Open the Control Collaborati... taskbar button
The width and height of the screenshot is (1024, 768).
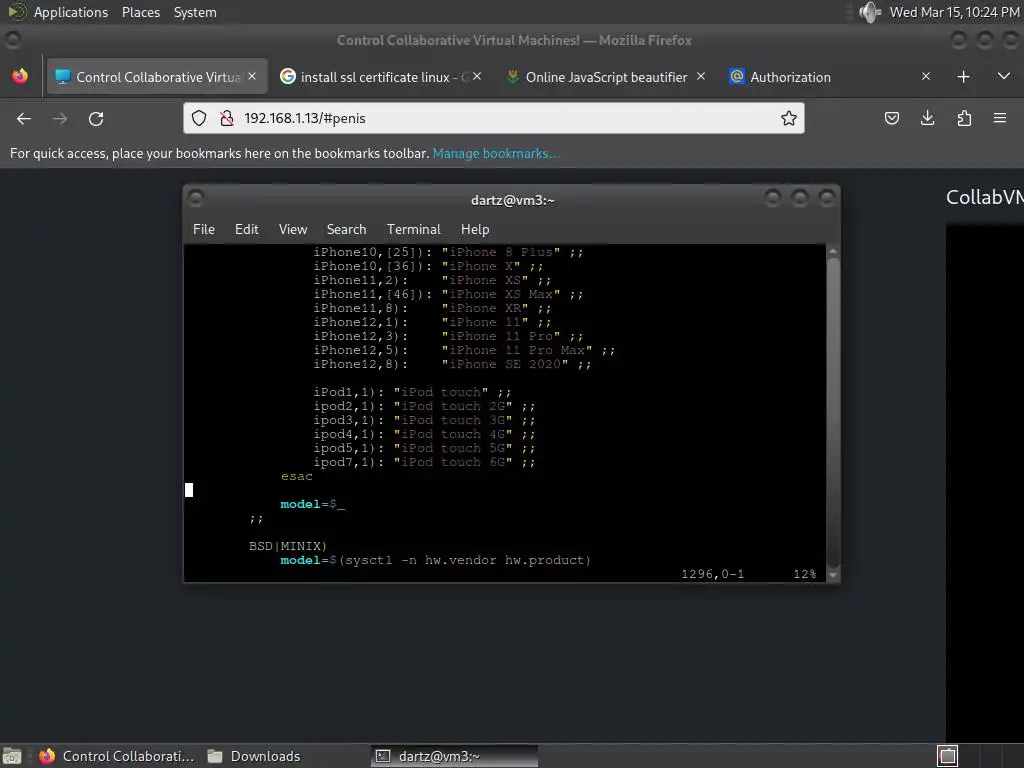coord(118,756)
